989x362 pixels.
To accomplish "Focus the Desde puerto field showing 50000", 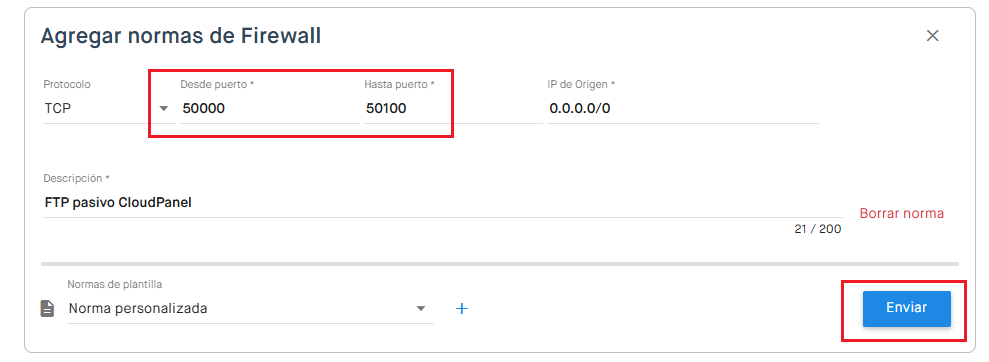I will click(x=269, y=108).
